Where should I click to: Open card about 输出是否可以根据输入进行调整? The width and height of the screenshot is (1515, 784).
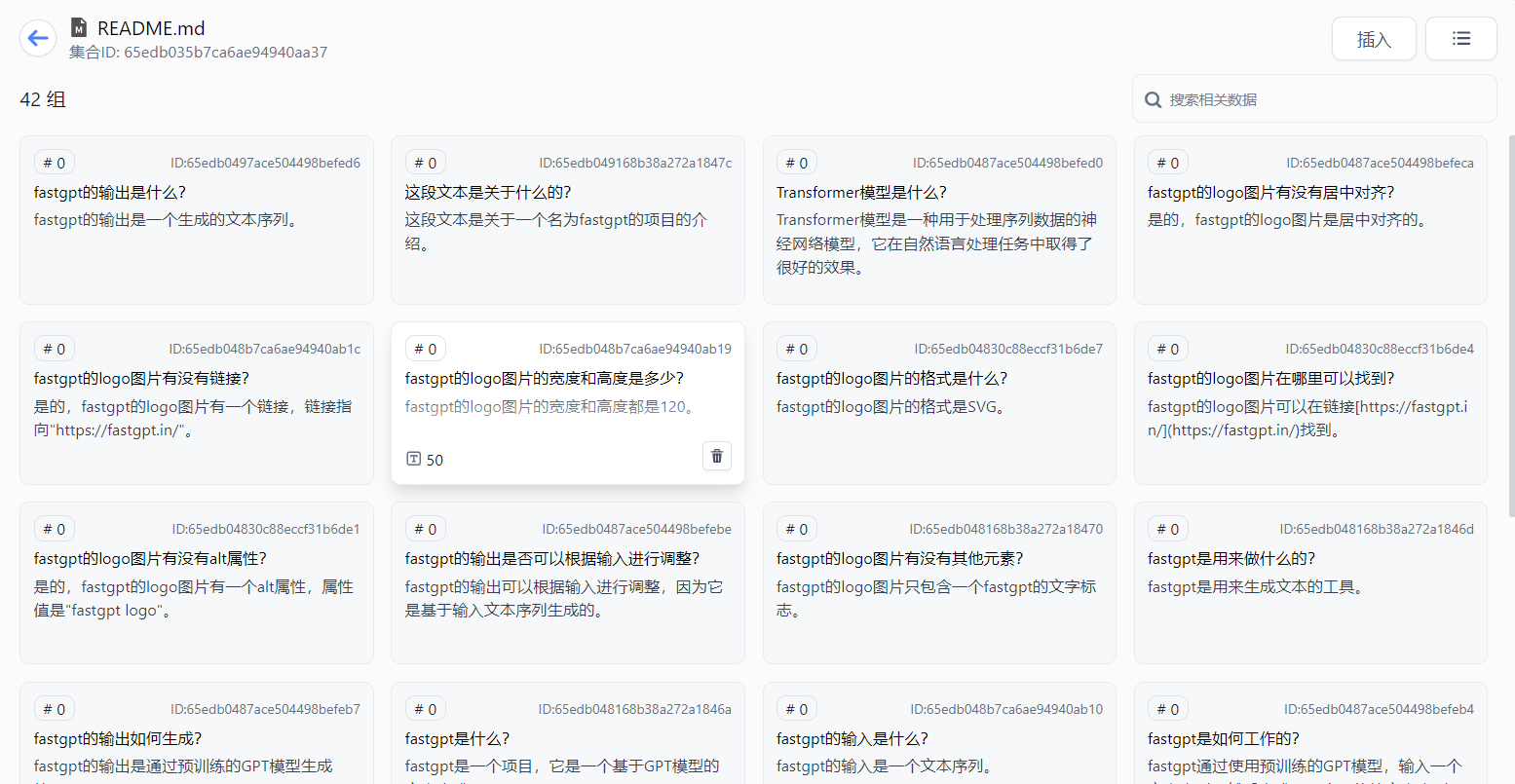[568, 583]
